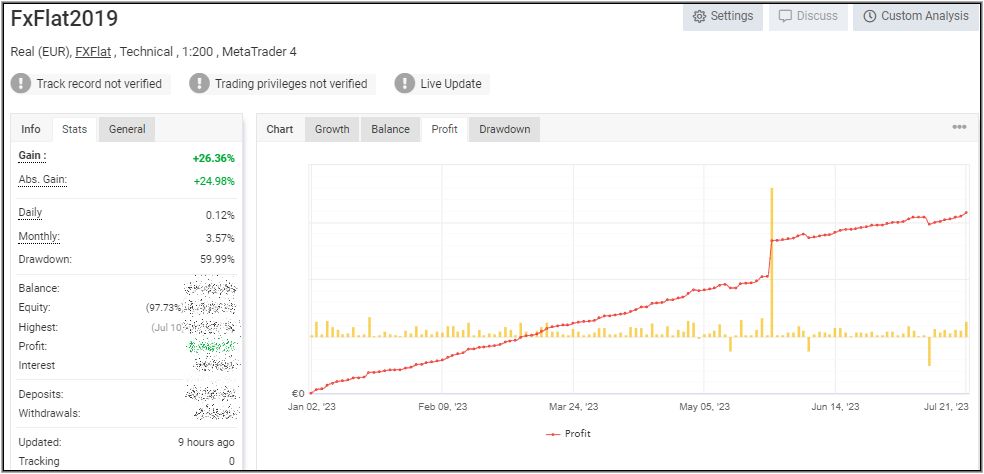984x474 pixels.
Task: Click the Monthly stat label
Action: click(x=39, y=237)
